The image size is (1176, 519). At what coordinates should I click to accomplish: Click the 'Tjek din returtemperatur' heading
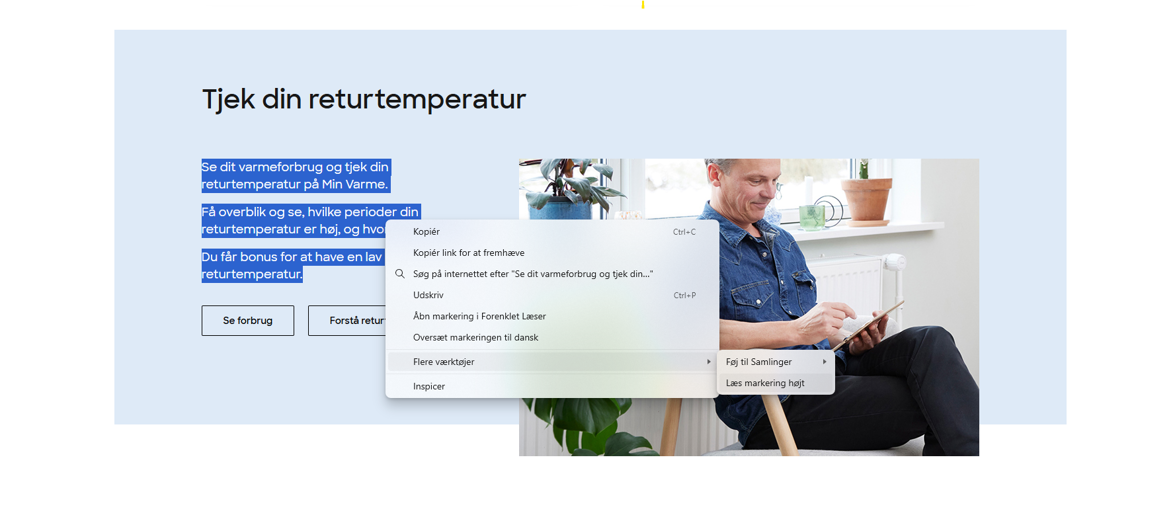pos(364,99)
